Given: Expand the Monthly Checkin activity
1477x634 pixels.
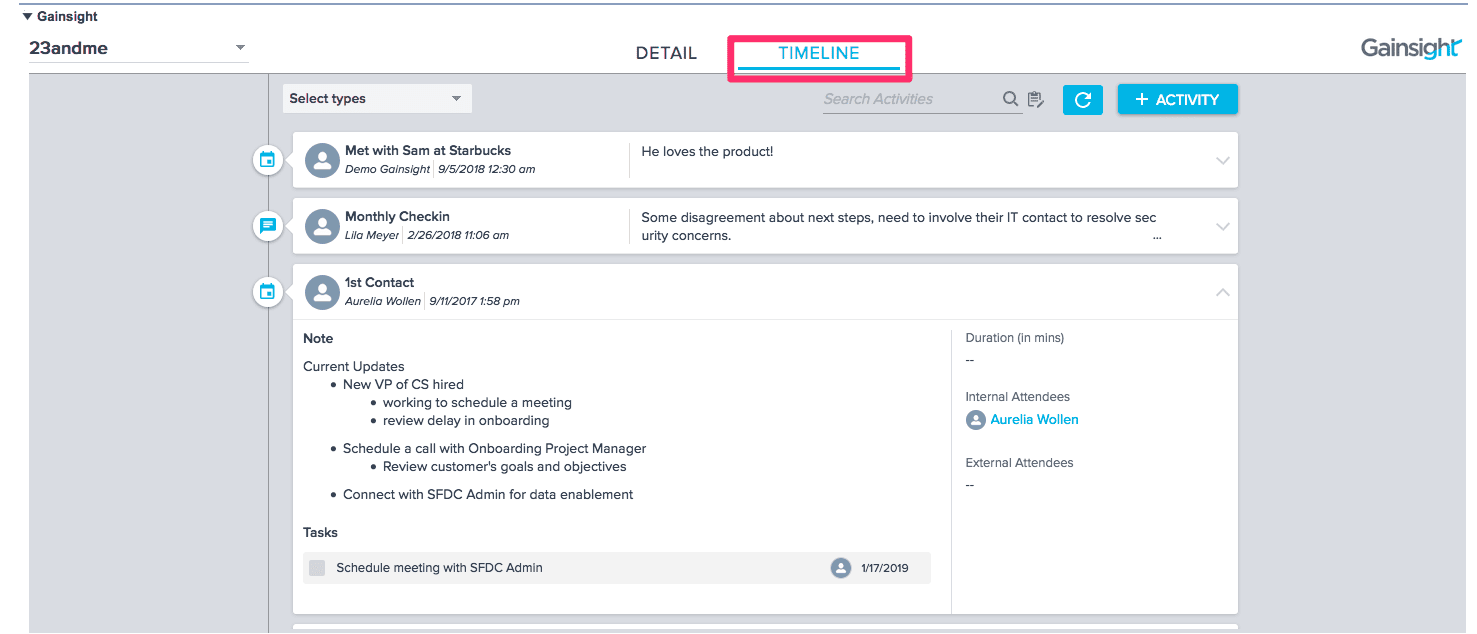Looking at the screenshot, I should pyautogui.click(x=1222, y=226).
